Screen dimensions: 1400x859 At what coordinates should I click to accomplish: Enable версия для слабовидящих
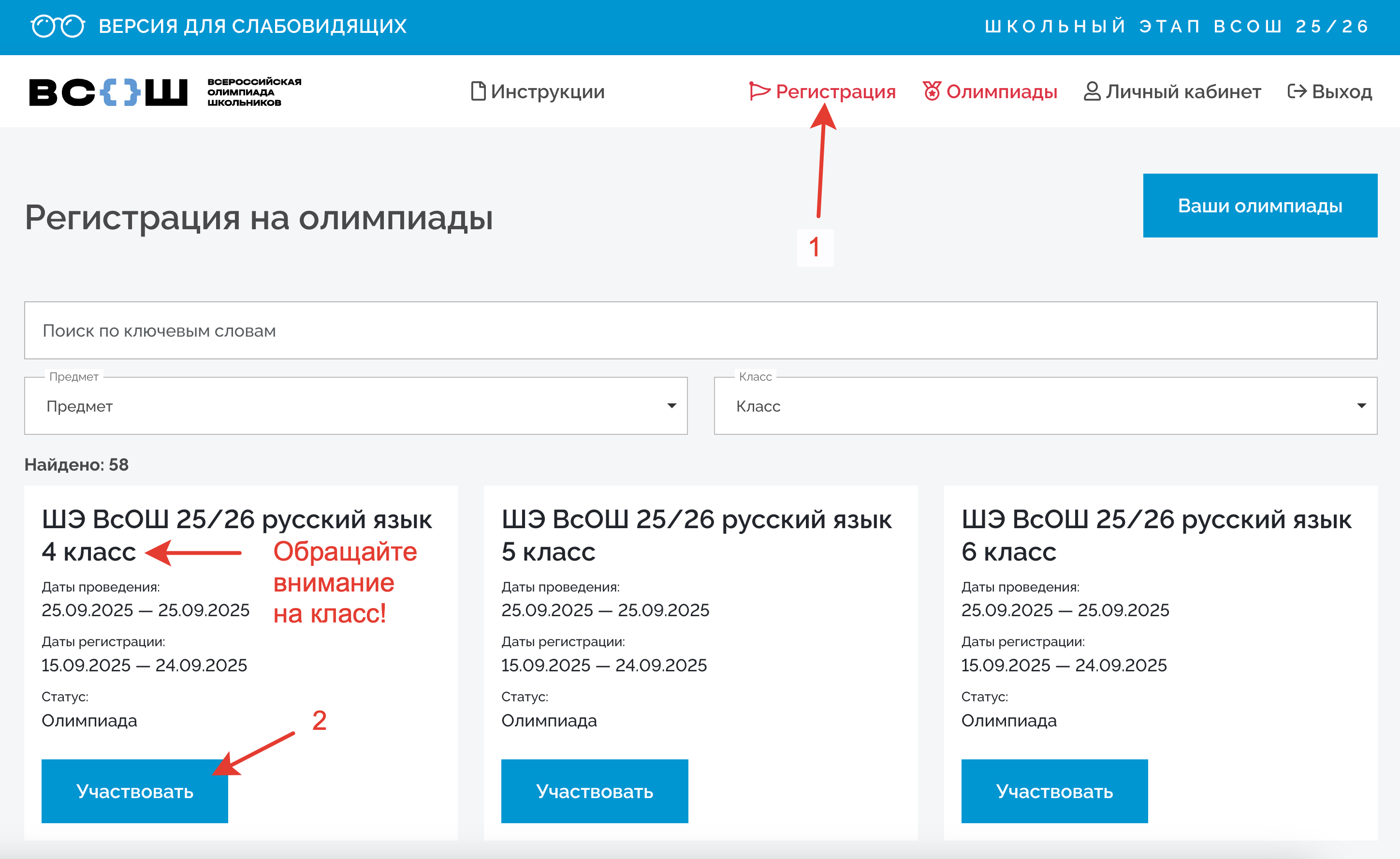tap(252, 26)
